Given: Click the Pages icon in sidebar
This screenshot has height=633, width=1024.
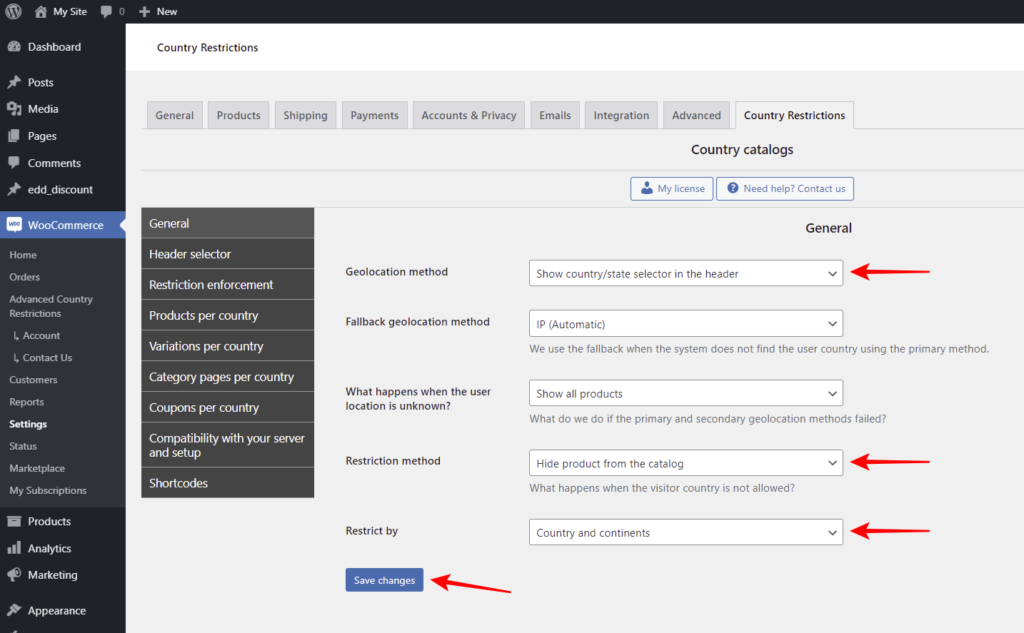Looking at the screenshot, I should pos(14,136).
